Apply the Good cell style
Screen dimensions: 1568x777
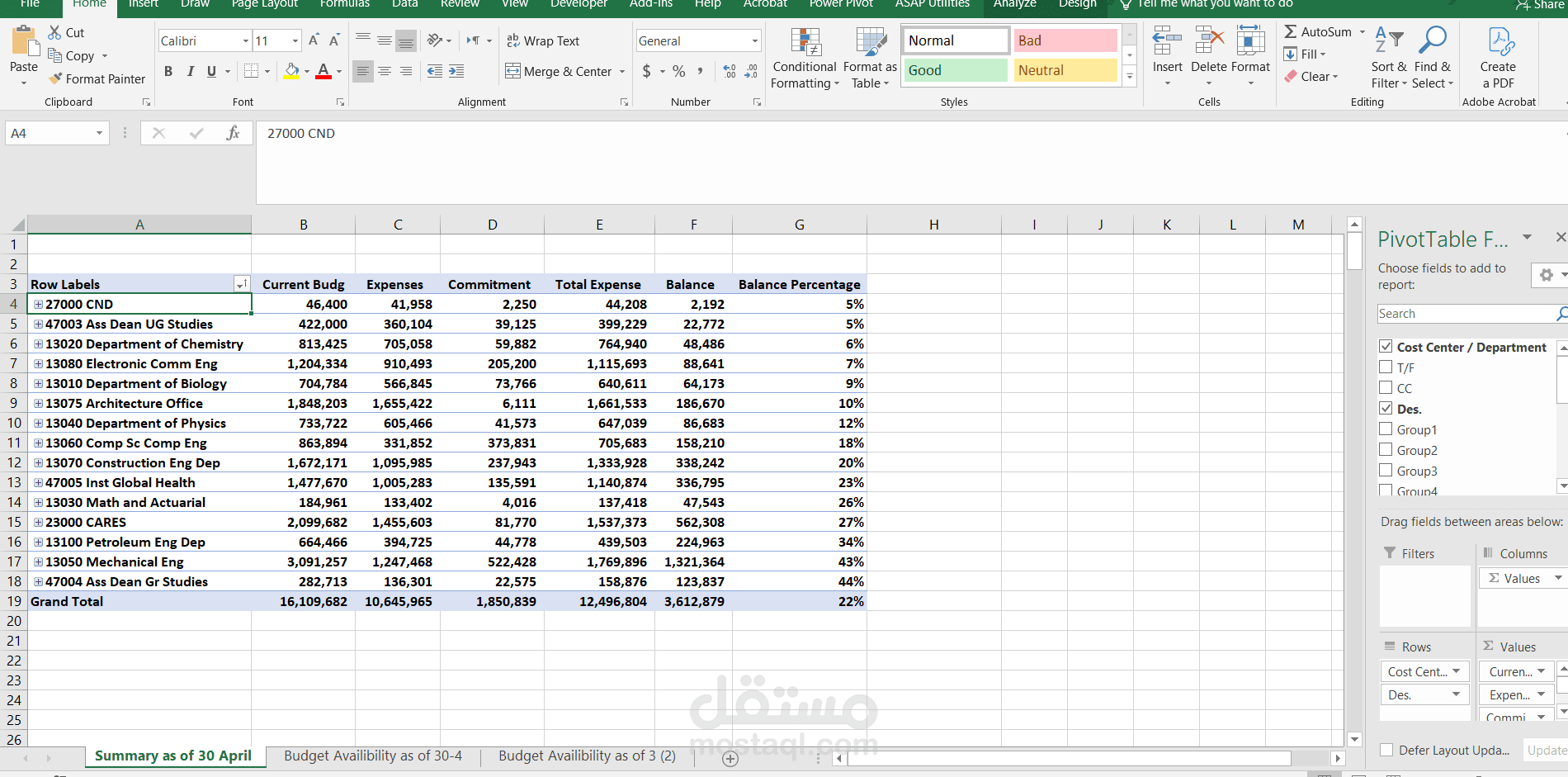click(956, 70)
